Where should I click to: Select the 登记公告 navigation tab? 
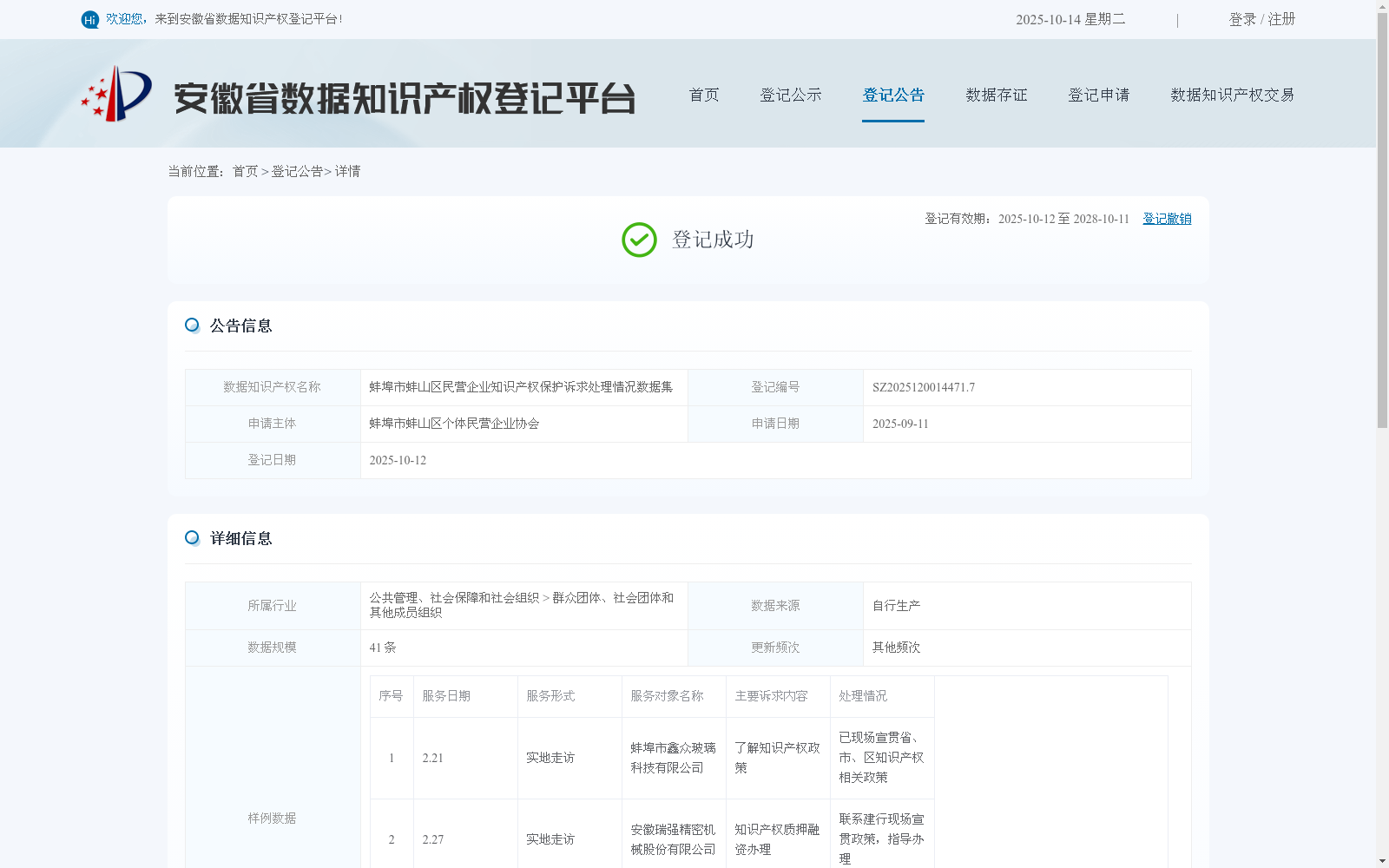pyautogui.click(x=893, y=95)
